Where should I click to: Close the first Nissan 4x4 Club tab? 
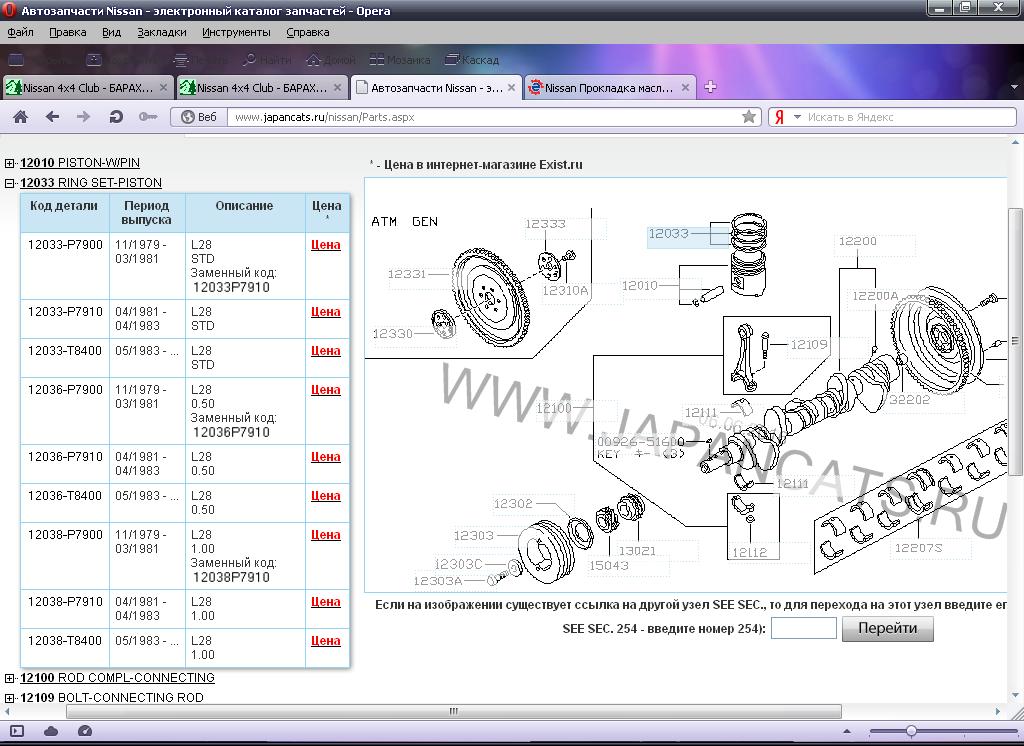coord(163,87)
